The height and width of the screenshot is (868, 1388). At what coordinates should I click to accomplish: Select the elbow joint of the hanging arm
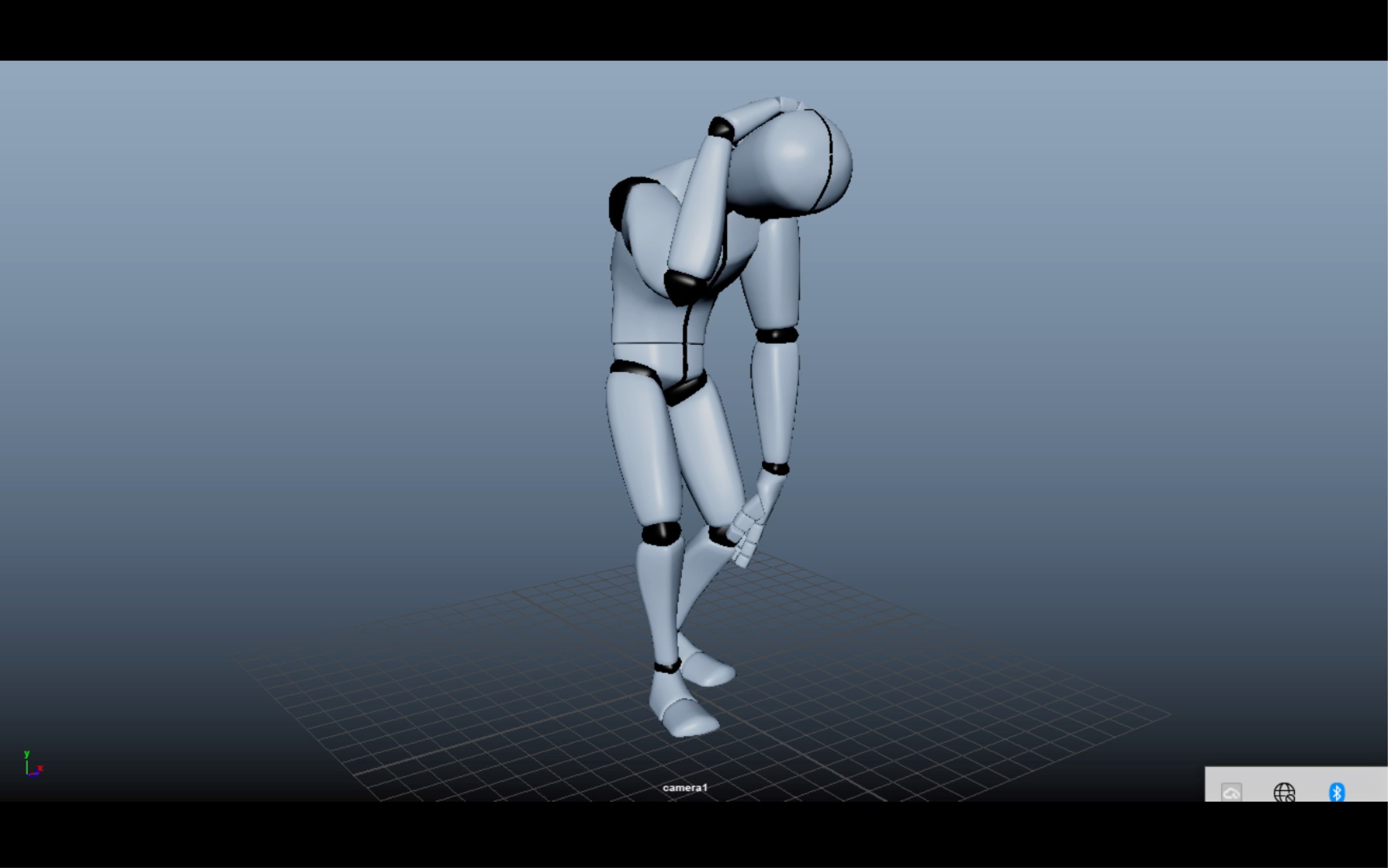point(776,335)
